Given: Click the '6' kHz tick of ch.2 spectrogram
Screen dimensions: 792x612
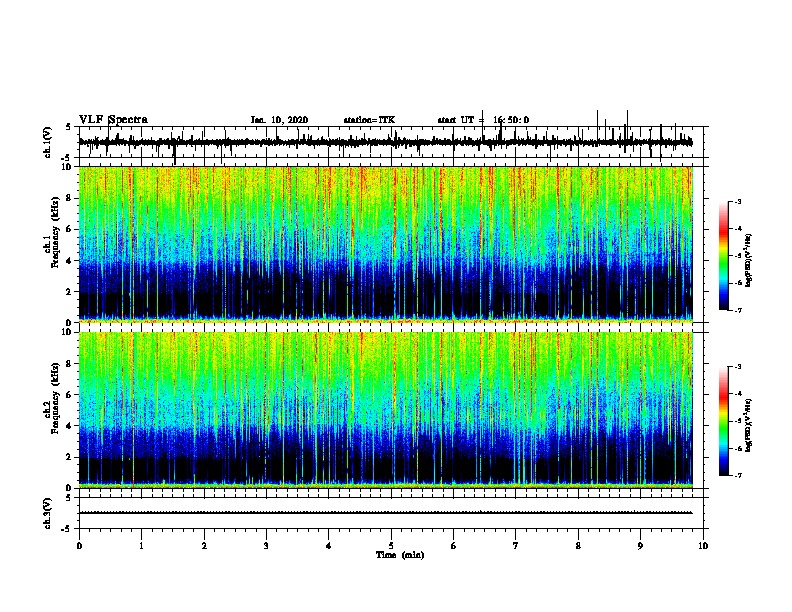Looking at the screenshot, I should coord(69,395).
